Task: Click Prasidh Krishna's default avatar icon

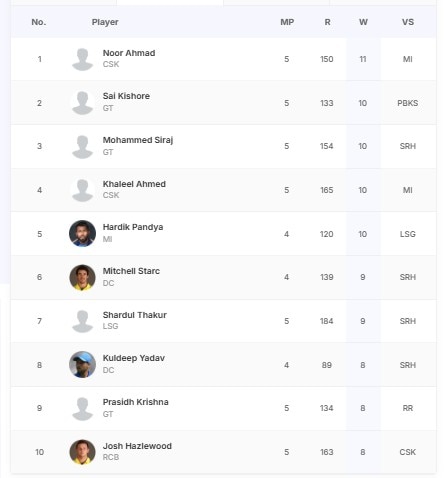Action: [x=82, y=408]
